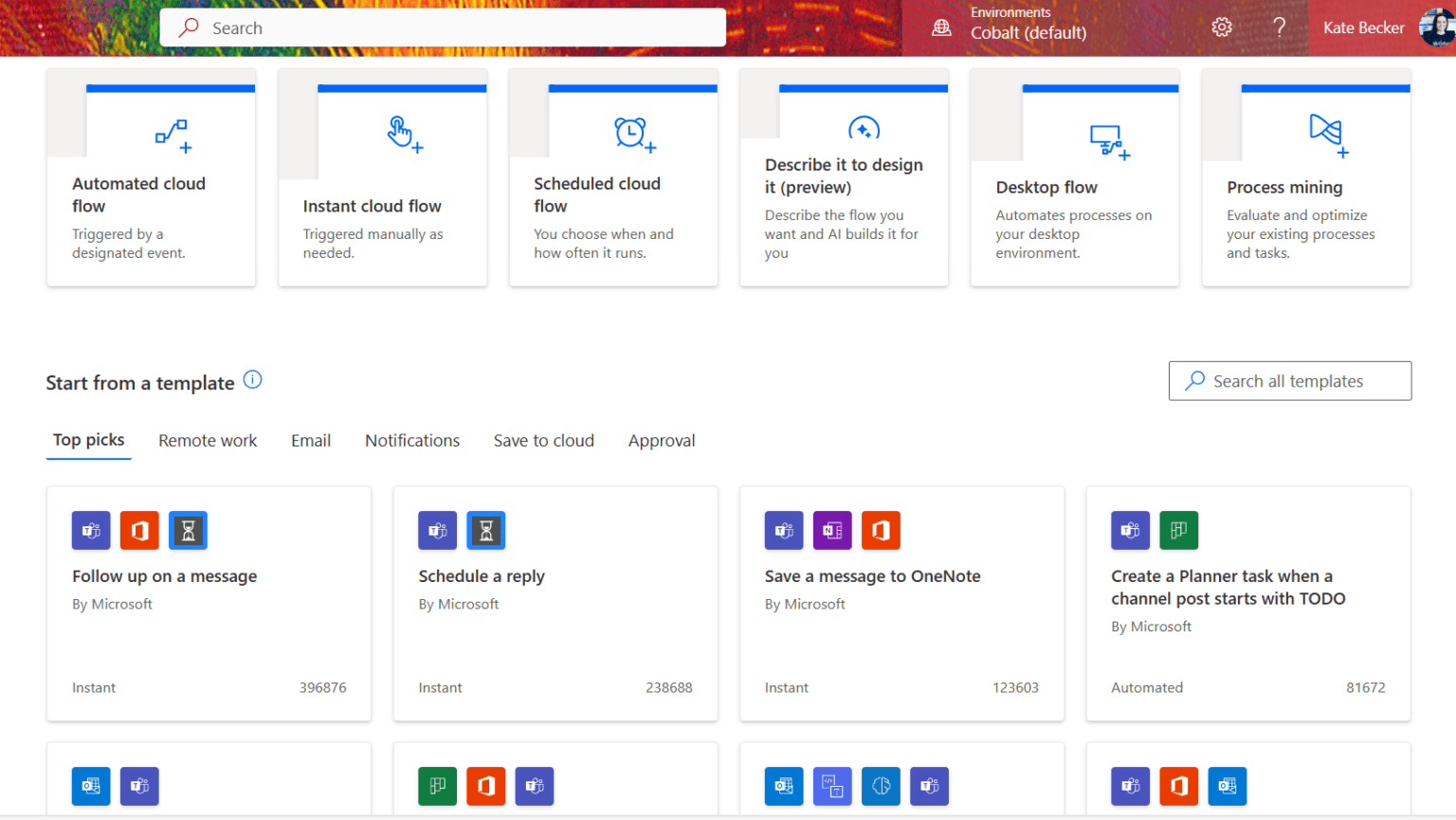Viewport: 1456px width, 820px height.
Task: Click the AI Builder brain icon on bottom template
Action: [881, 786]
